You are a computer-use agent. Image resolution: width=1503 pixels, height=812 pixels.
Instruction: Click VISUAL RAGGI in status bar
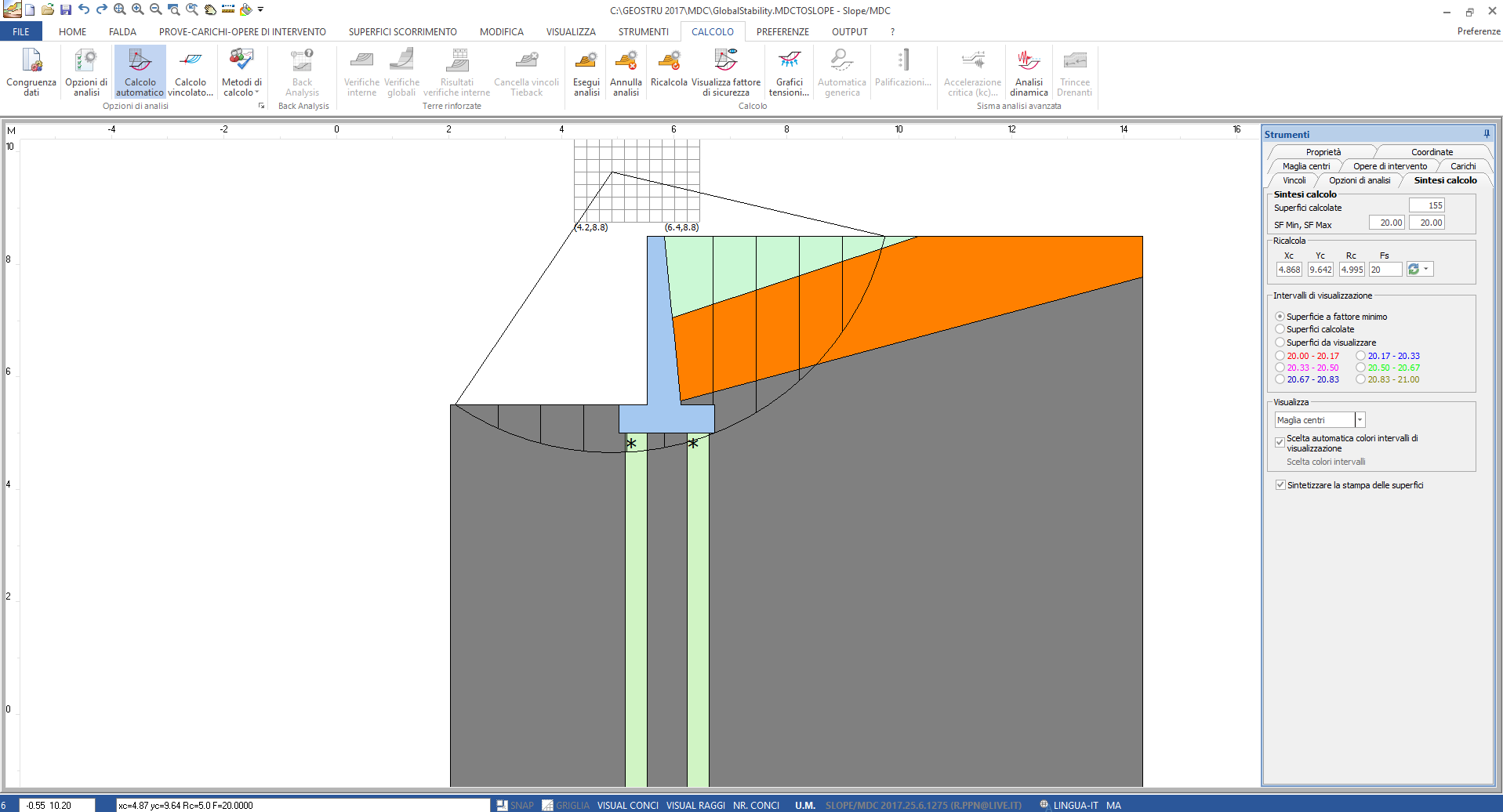coord(695,805)
